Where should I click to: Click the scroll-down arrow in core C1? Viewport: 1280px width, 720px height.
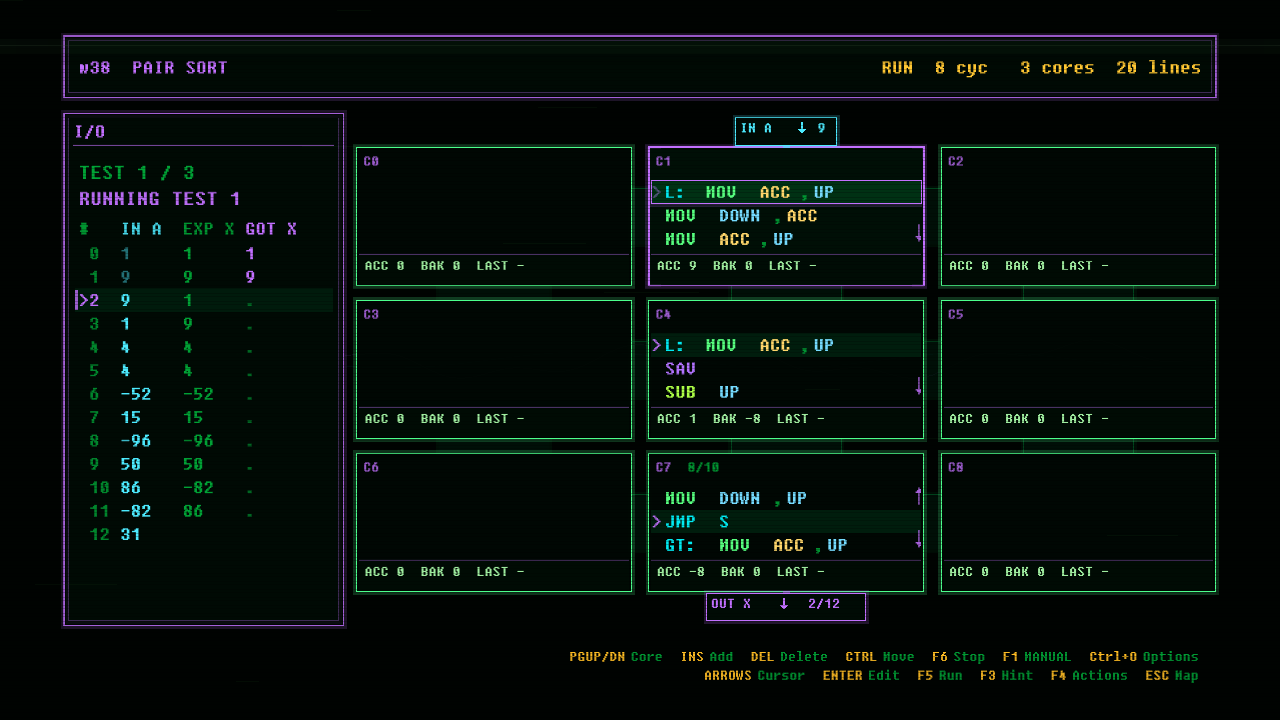point(918,233)
